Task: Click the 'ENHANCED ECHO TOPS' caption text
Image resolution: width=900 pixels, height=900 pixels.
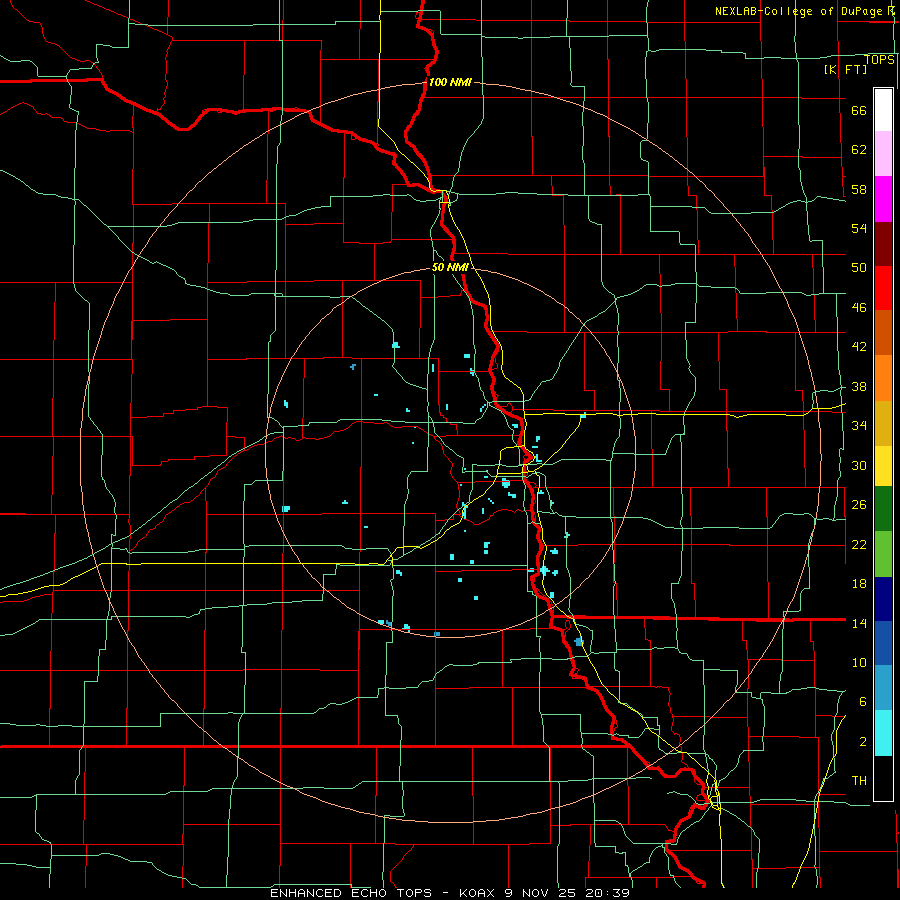Action: point(351,893)
